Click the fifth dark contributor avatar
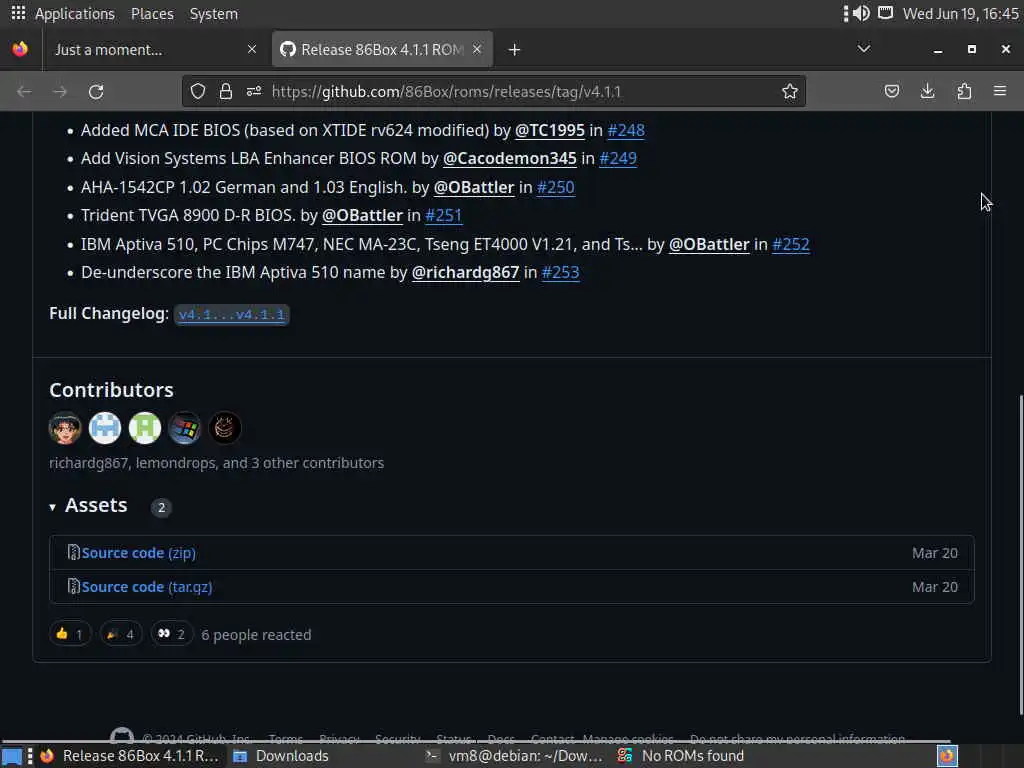 pyautogui.click(x=224, y=428)
